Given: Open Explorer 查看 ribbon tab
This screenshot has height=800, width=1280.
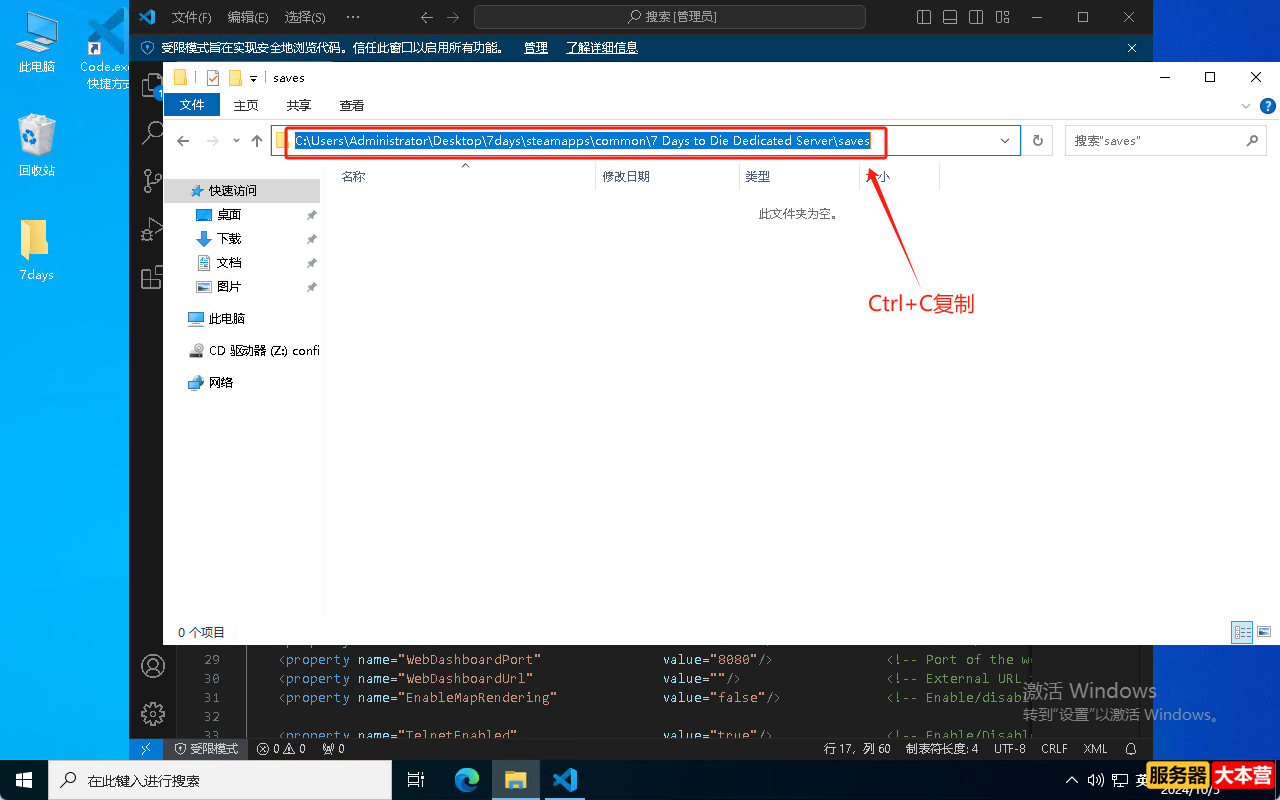Looking at the screenshot, I should point(352,105).
